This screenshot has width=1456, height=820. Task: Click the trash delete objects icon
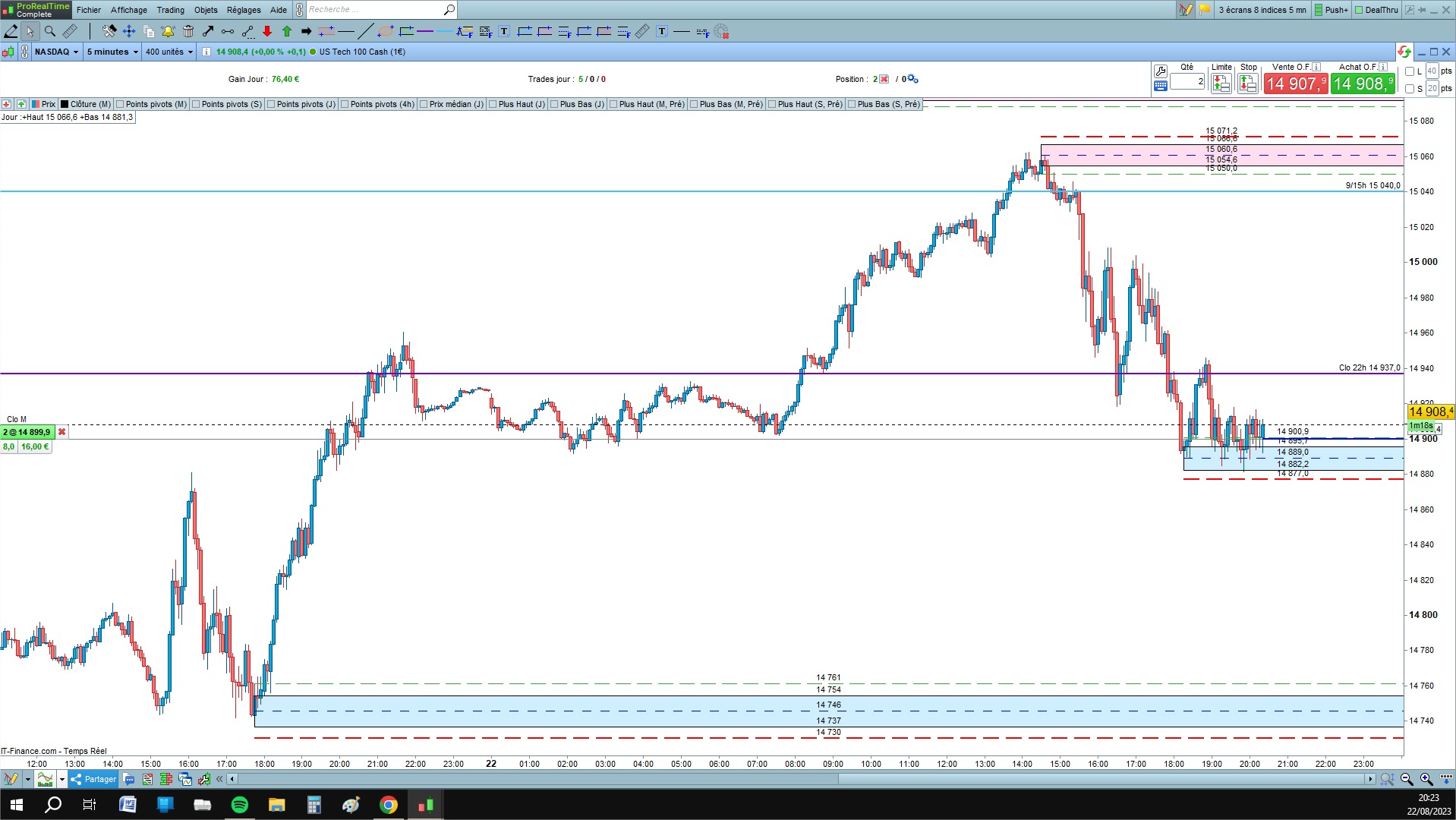coord(188,31)
